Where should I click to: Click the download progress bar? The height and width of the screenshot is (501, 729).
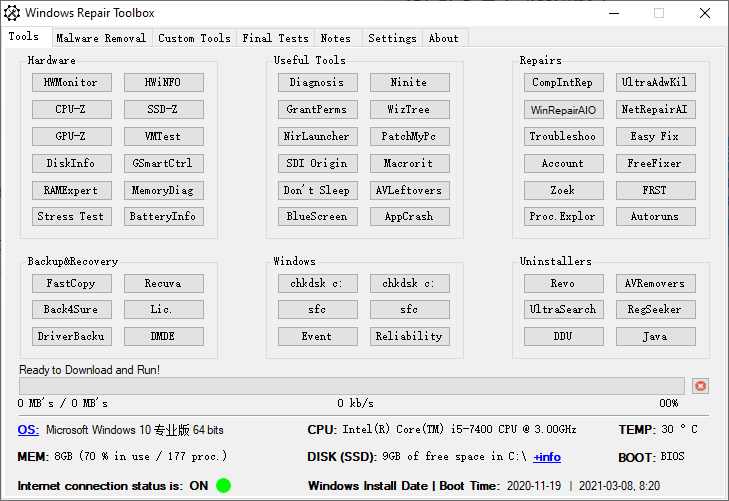click(351, 386)
